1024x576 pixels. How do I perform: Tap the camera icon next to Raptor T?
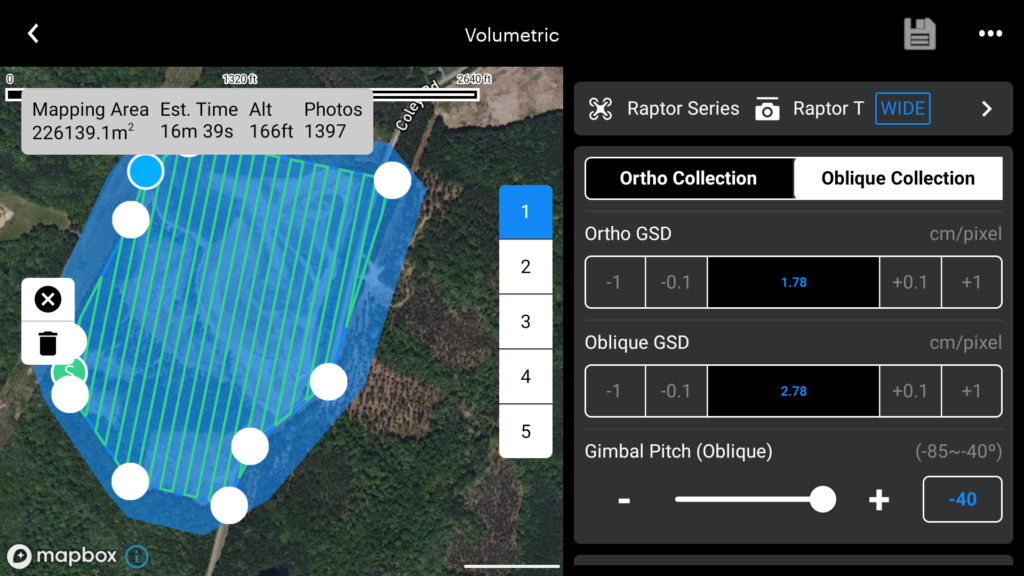pos(769,108)
